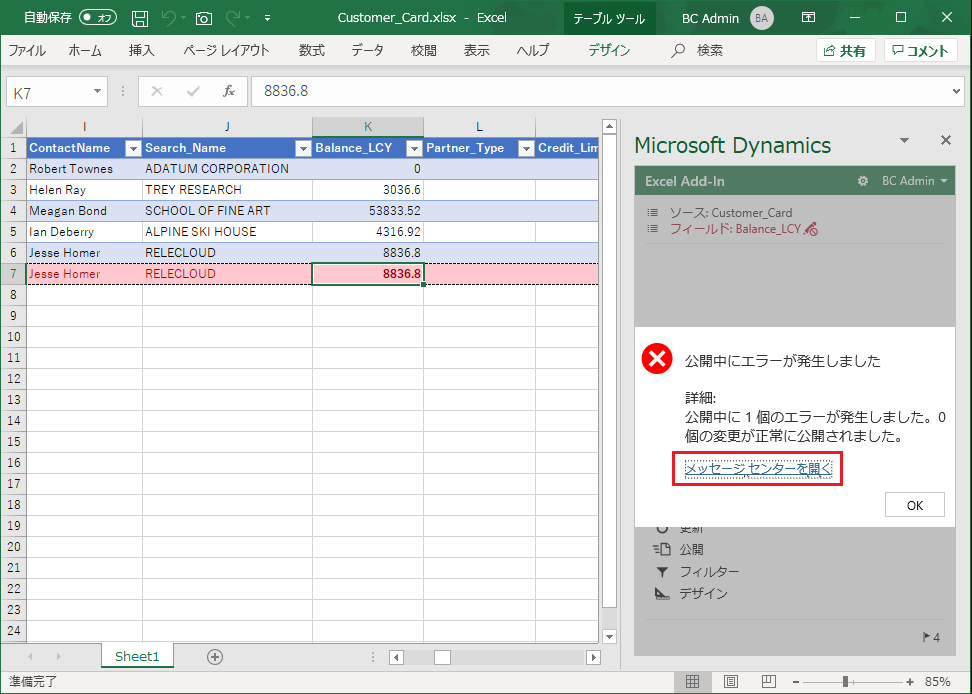The image size is (972, 694).
Task: Switch to the ページ レイアウト tab
Action: pos(226,50)
